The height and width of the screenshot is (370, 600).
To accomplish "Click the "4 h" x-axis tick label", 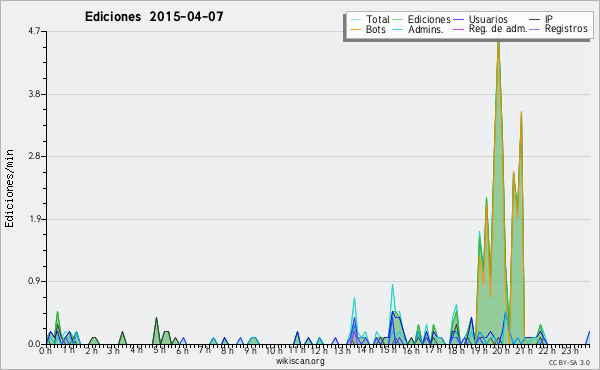I will [x=136, y=350].
